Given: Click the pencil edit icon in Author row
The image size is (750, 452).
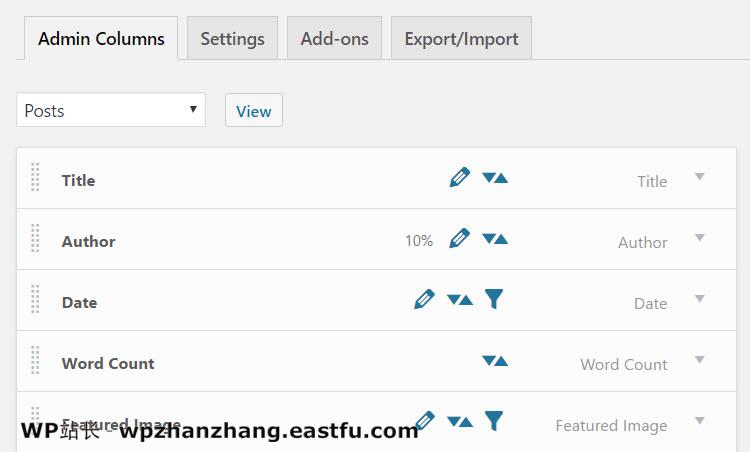Looking at the screenshot, I should tap(459, 239).
